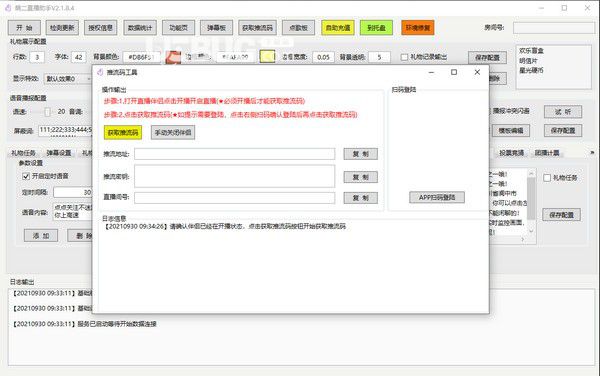Select 欢乐盲盒 in the gift list
The width and height of the screenshot is (600, 376).
532,50
